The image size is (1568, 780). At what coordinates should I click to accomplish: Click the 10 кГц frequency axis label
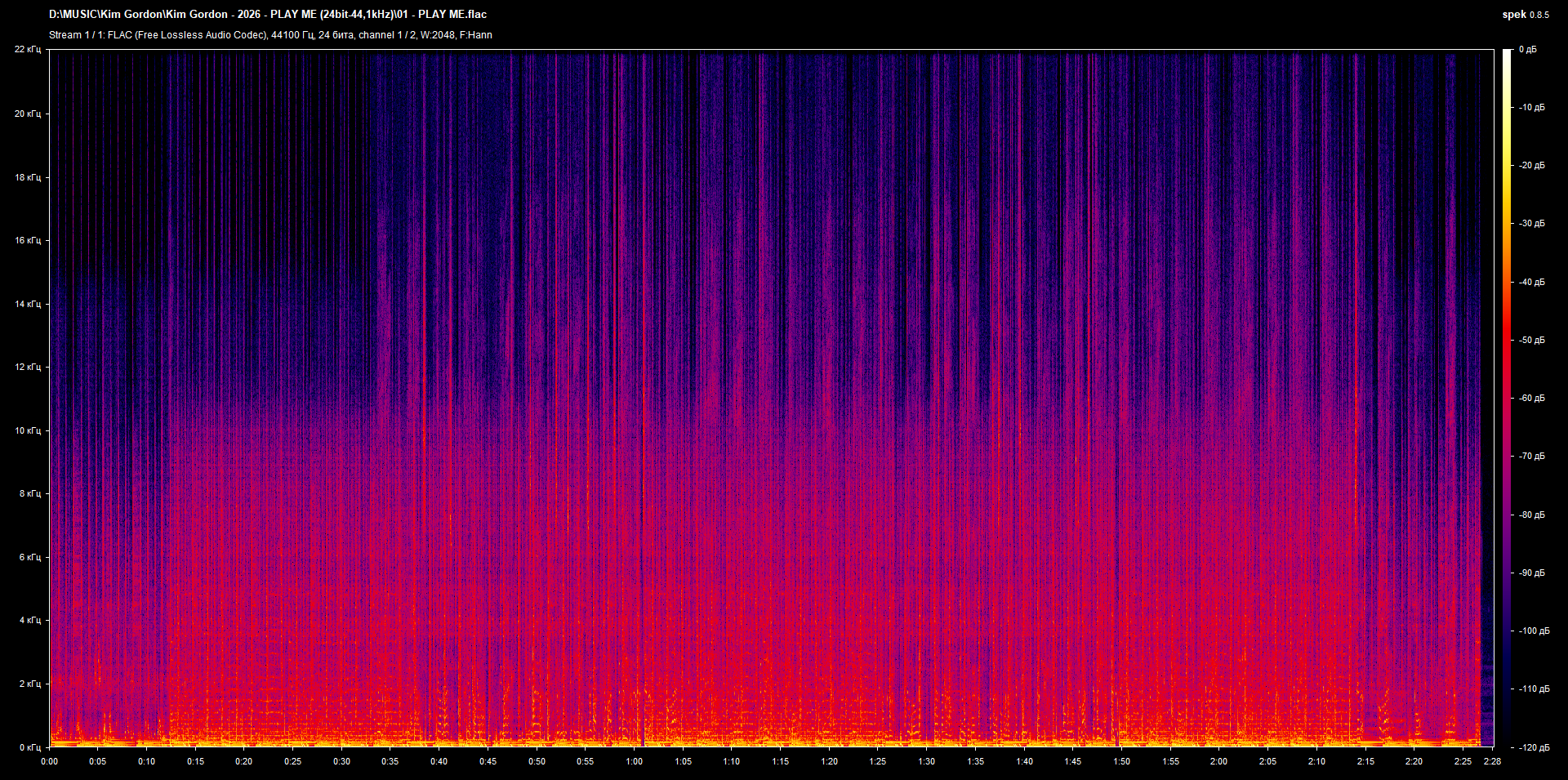29,430
